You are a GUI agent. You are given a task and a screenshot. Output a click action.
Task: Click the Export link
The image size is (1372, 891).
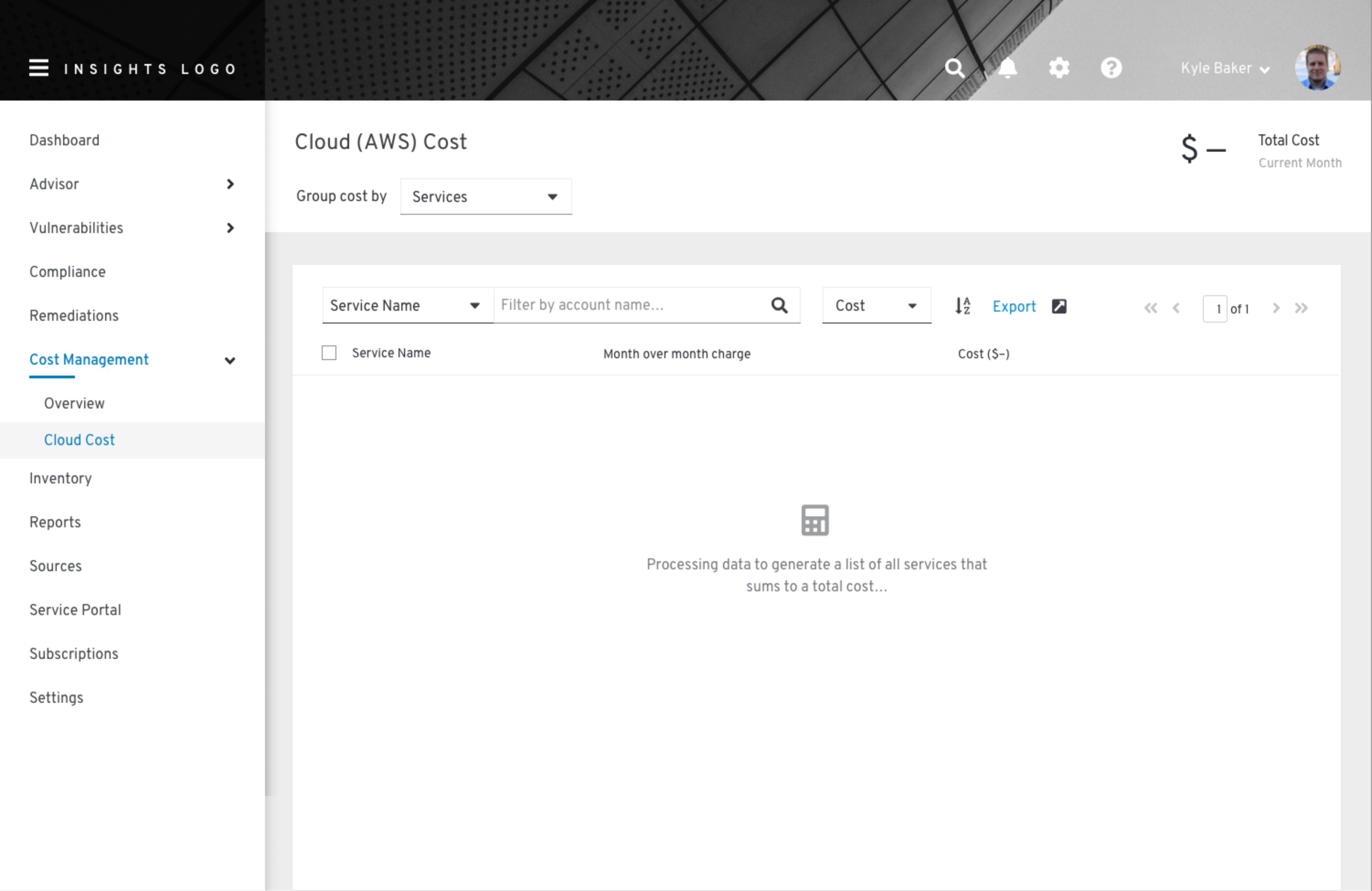point(1014,306)
